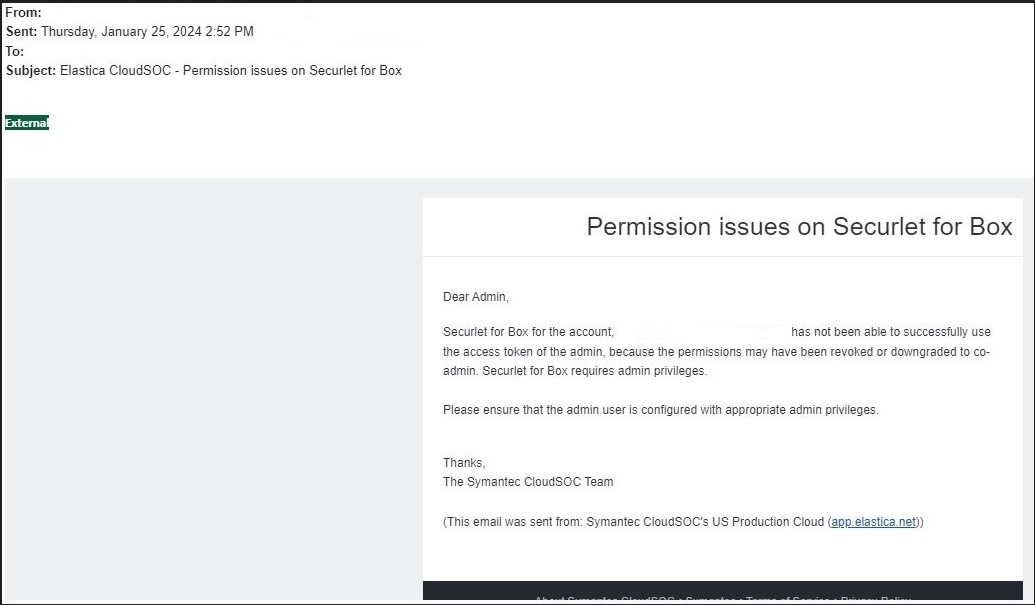
Task: Open the Symantec footer link
Action: [x=710, y=600]
